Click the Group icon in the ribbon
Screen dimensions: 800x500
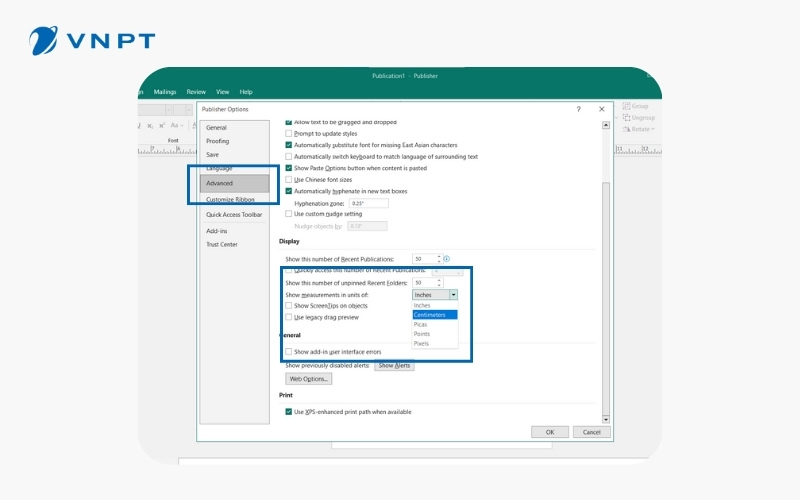pyautogui.click(x=627, y=106)
